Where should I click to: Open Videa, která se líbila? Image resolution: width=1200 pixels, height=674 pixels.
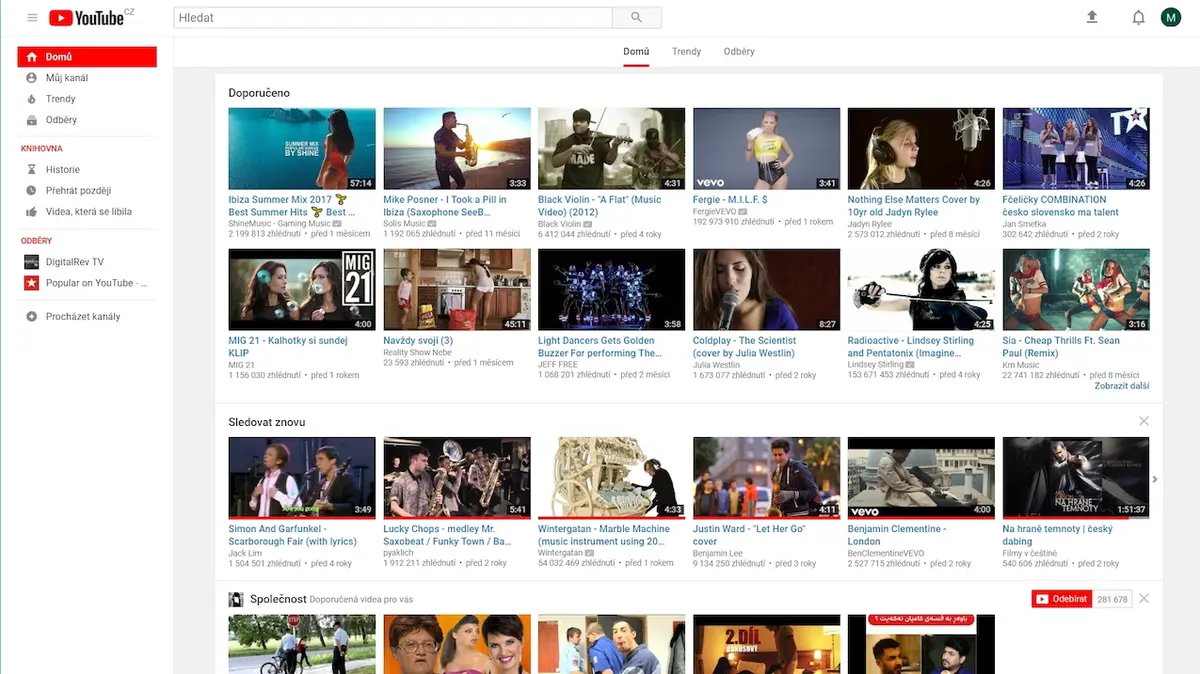click(87, 212)
